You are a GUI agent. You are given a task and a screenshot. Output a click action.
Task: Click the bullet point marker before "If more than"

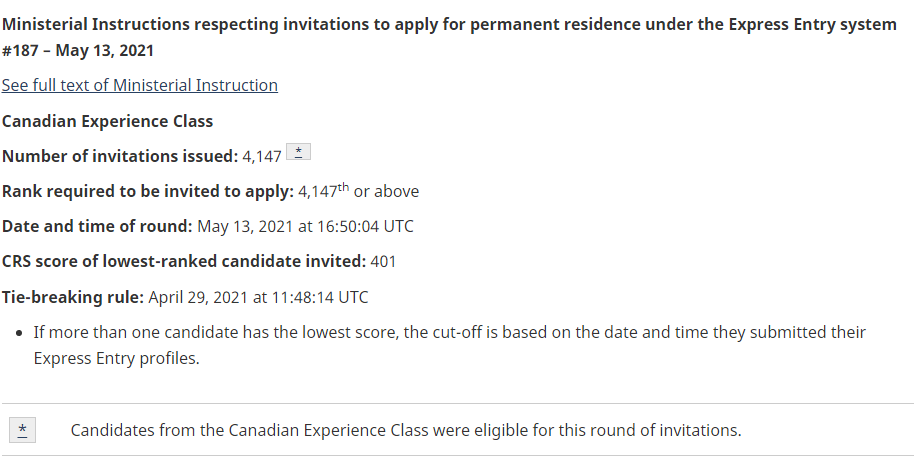(x=20, y=332)
